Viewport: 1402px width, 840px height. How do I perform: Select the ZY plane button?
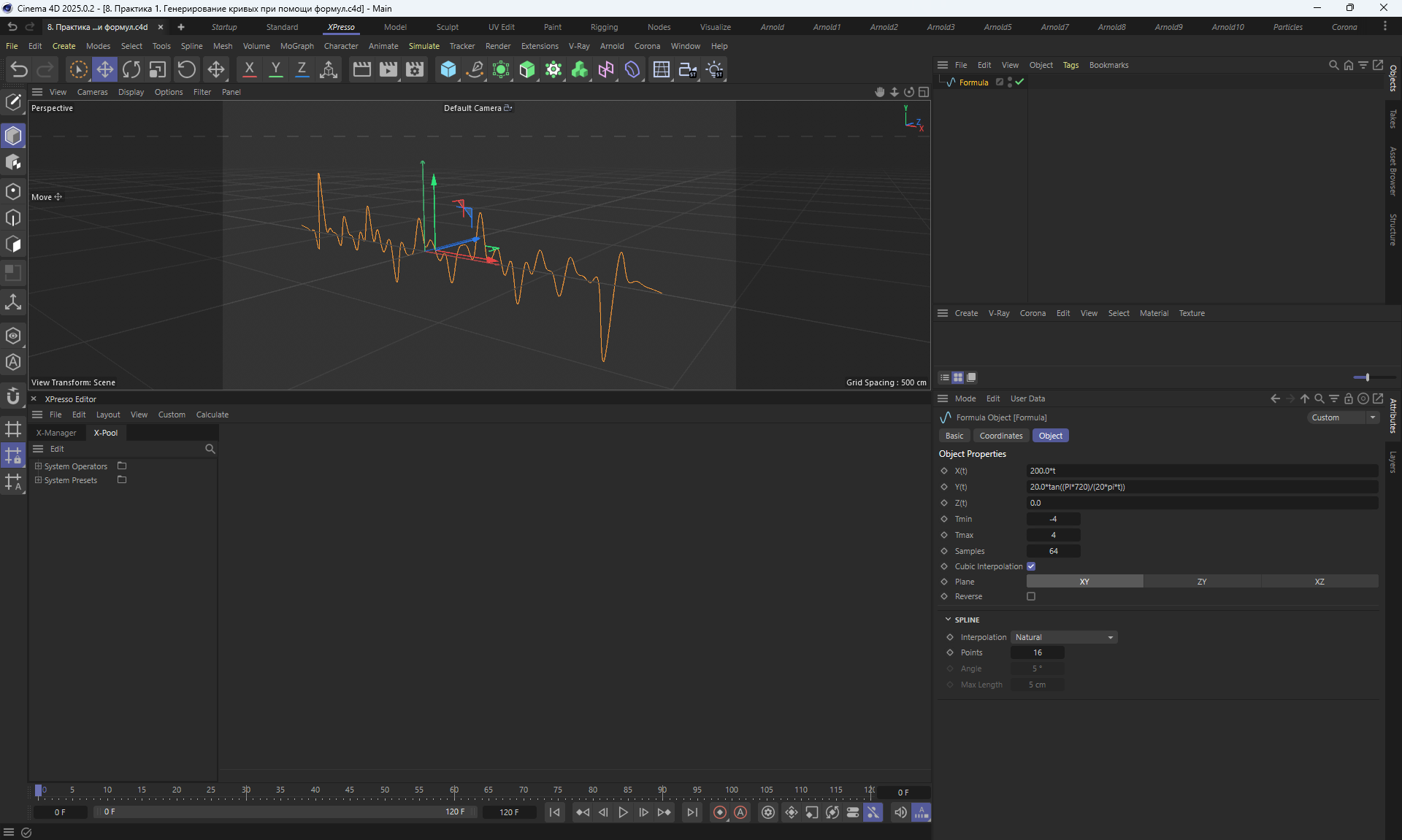click(1201, 582)
